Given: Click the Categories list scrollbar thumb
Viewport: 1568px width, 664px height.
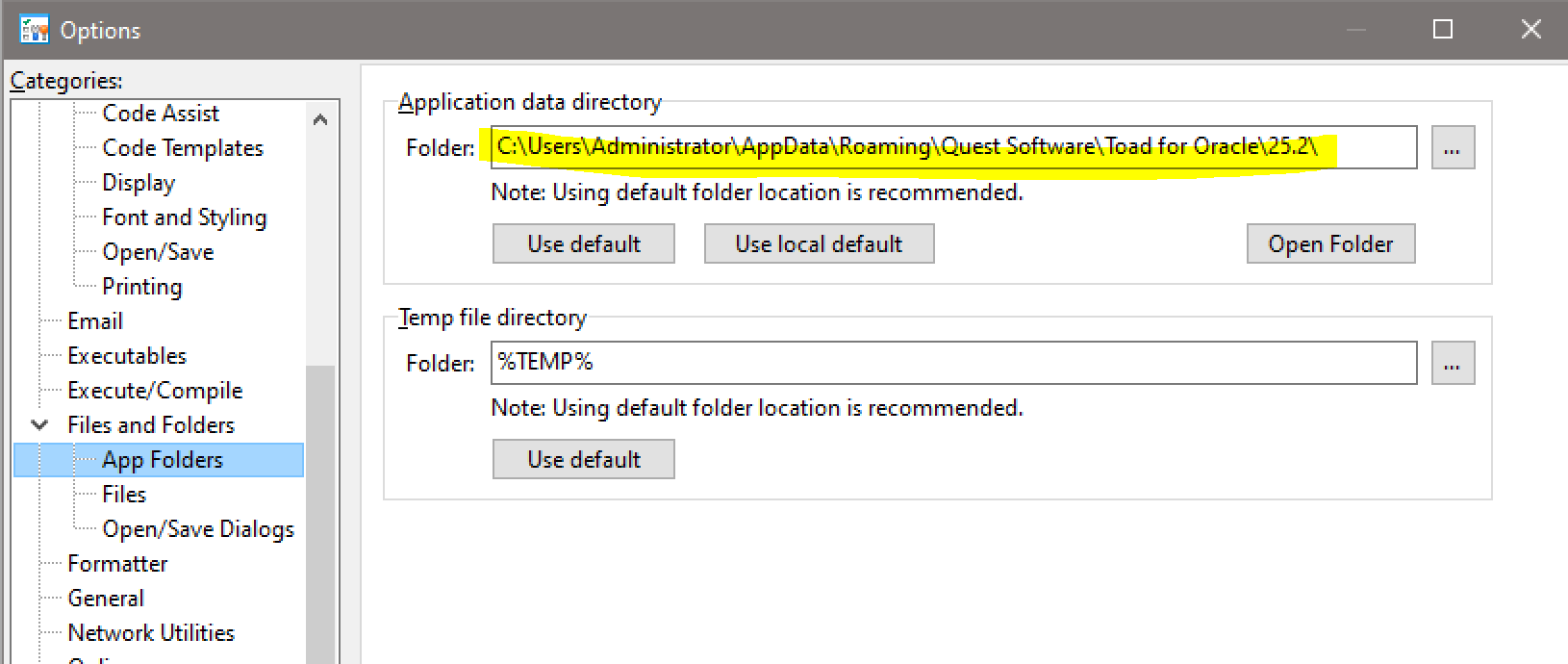Looking at the screenshot, I should [320, 515].
